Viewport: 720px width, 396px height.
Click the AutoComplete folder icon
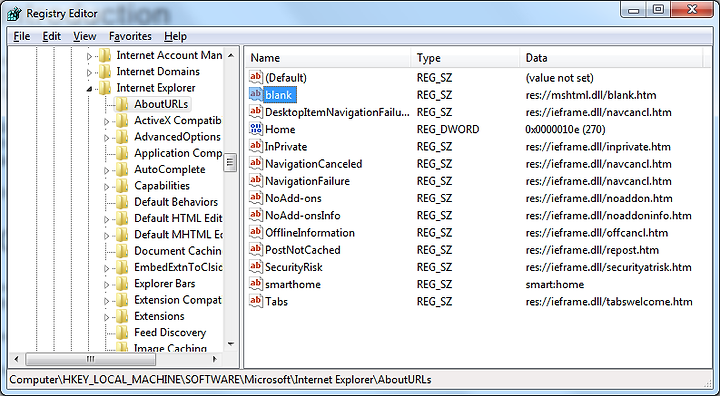[122, 170]
